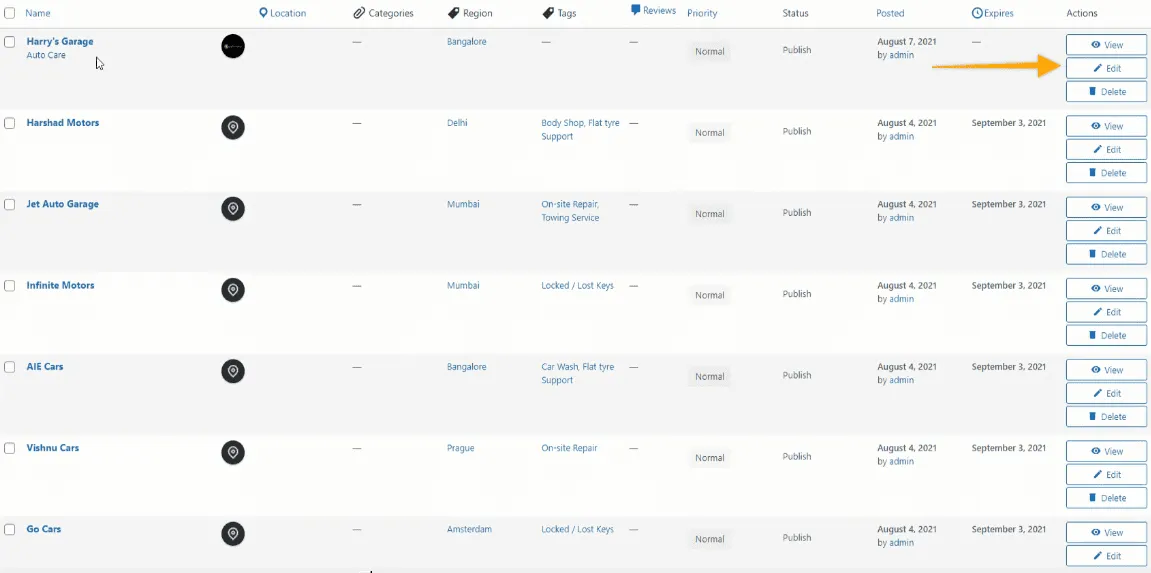Toggle the select-all checkbox beside Name
The image size is (1151, 573).
(10, 13)
